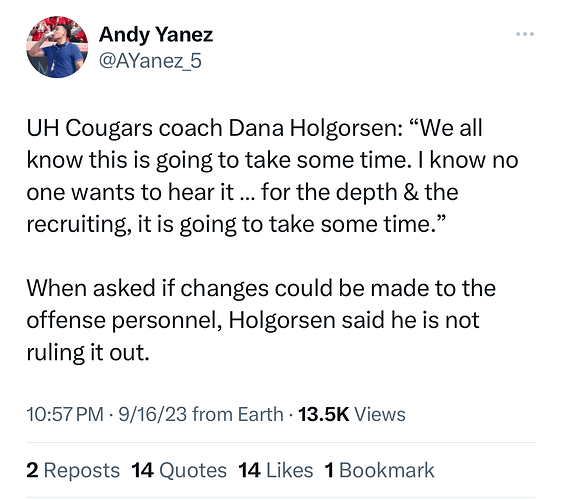Click the Views label
Image resolution: width=563 pixels, height=500 pixels.
pos(380,414)
